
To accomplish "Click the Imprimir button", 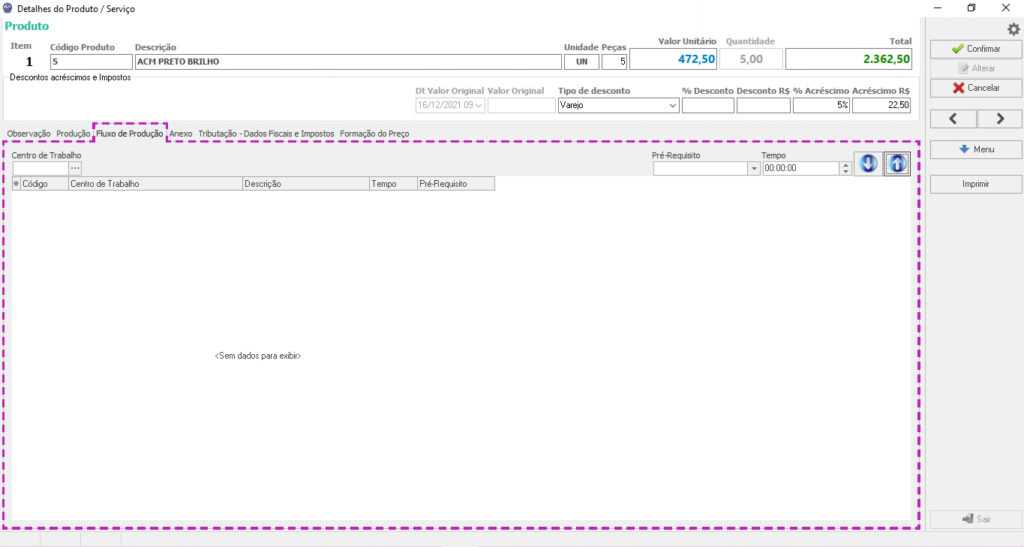I will (975, 184).
